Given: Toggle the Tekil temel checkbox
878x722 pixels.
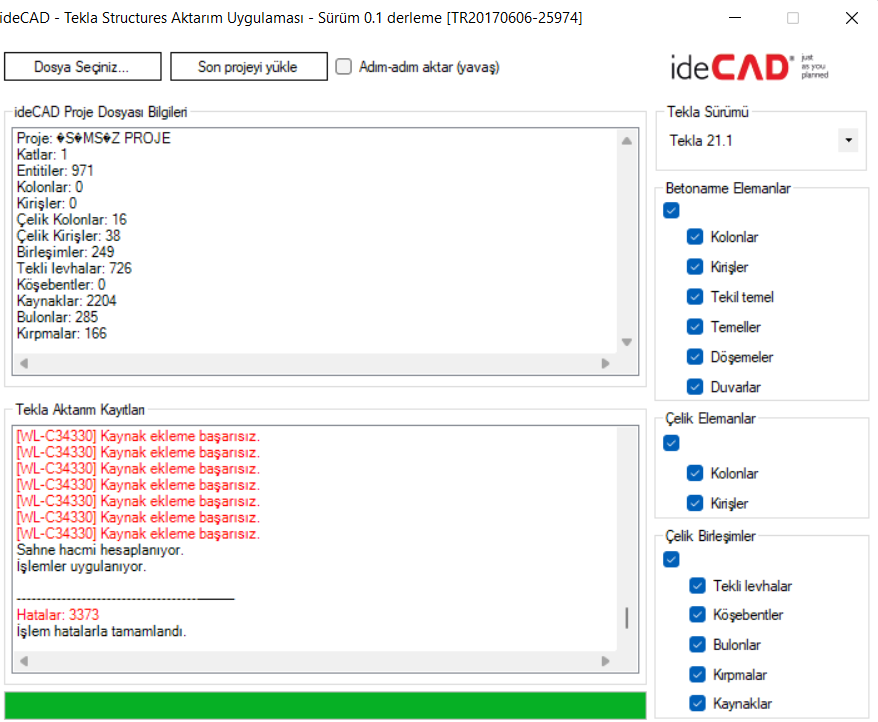Looking at the screenshot, I should pos(695,297).
